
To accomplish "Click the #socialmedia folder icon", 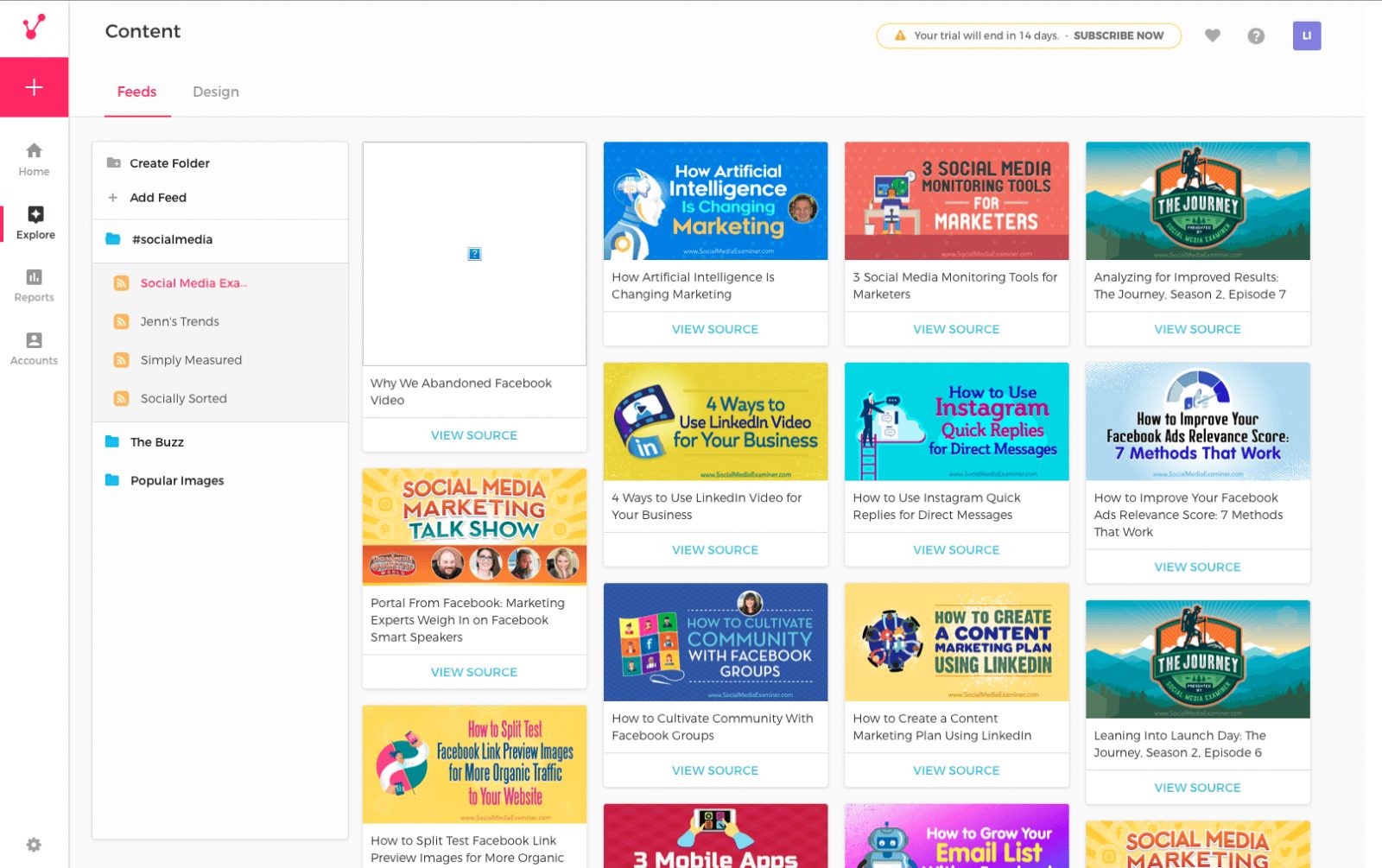I will 113,239.
